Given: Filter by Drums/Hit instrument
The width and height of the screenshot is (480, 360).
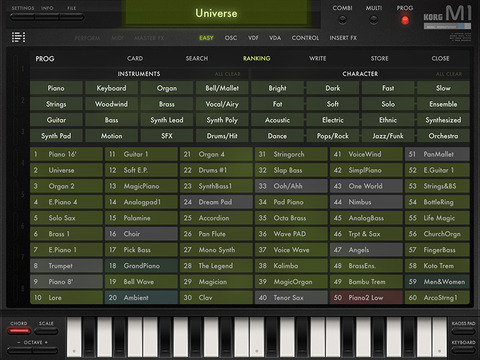Looking at the screenshot, I should [x=222, y=136].
